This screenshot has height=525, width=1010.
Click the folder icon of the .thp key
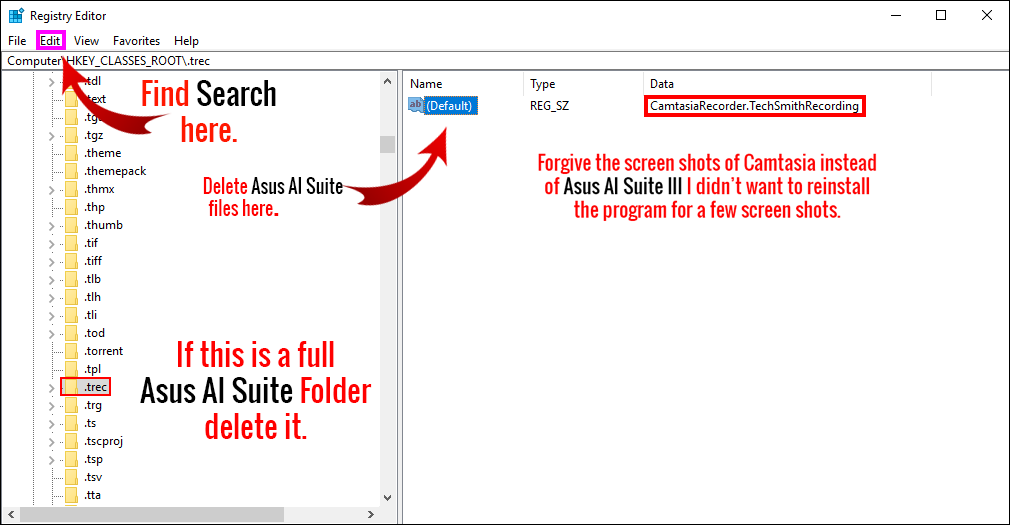click(71, 207)
